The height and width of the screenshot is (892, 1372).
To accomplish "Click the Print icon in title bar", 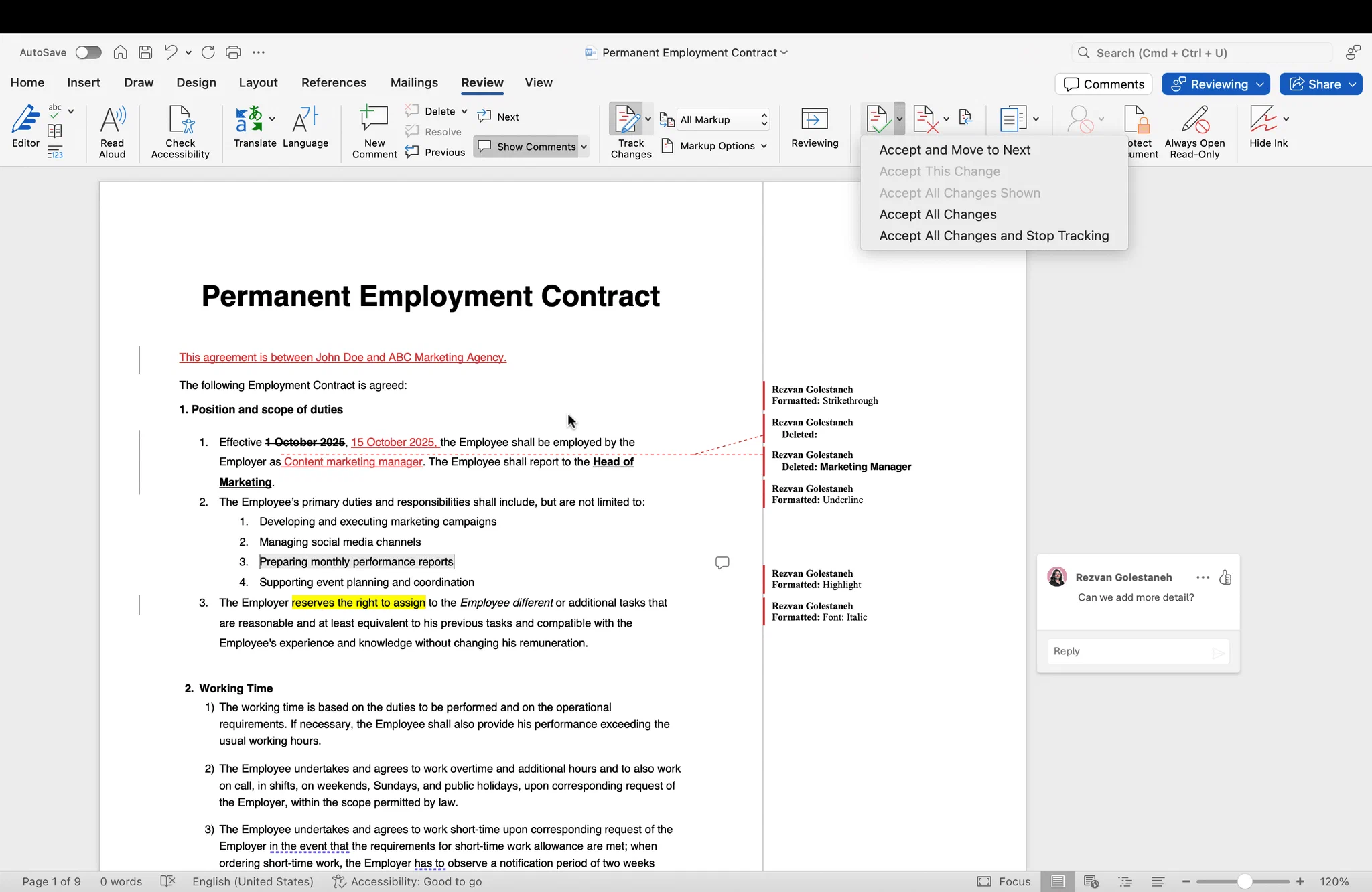I will tap(233, 52).
